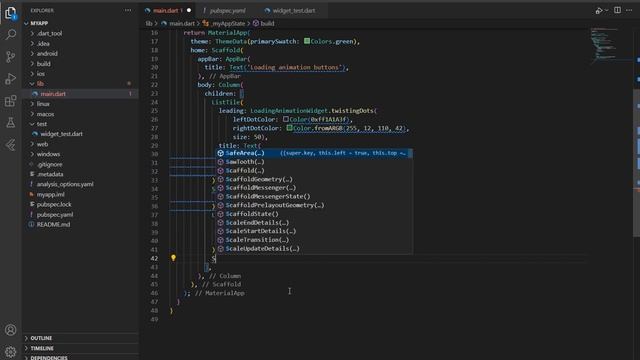
Task: Split the editor to the right
Action: [x=617, y=10]
